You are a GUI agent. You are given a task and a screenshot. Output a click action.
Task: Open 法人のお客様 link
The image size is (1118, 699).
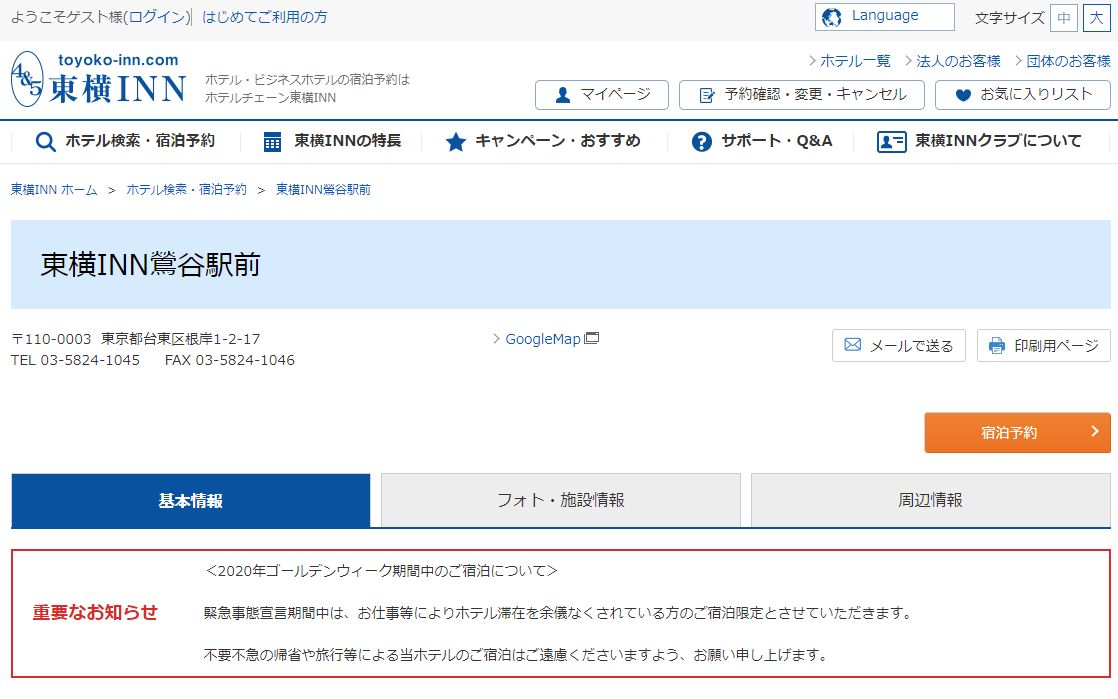[x=958, y=61]
